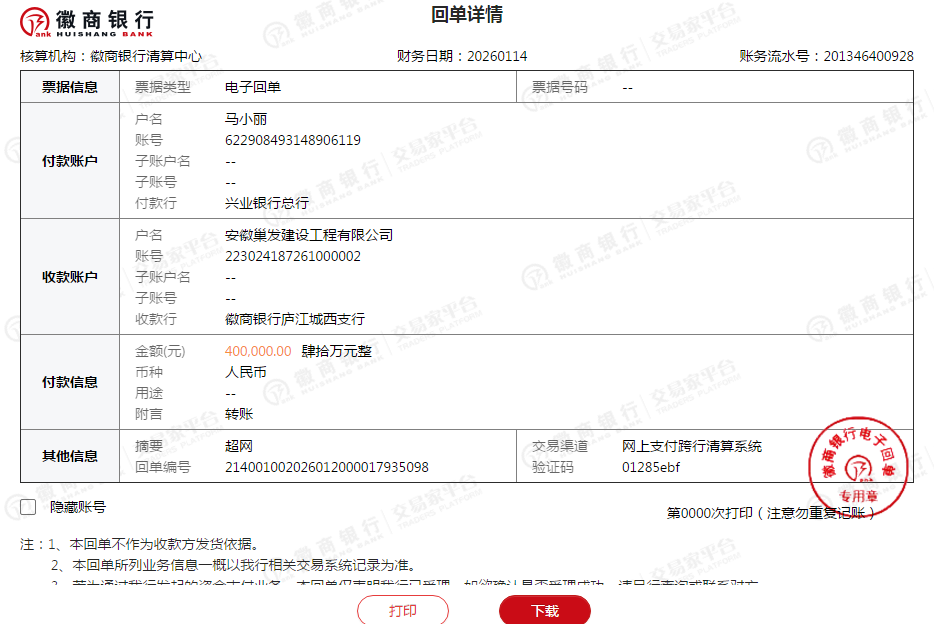Click the 回单详情 page title

tap(467, 15)
